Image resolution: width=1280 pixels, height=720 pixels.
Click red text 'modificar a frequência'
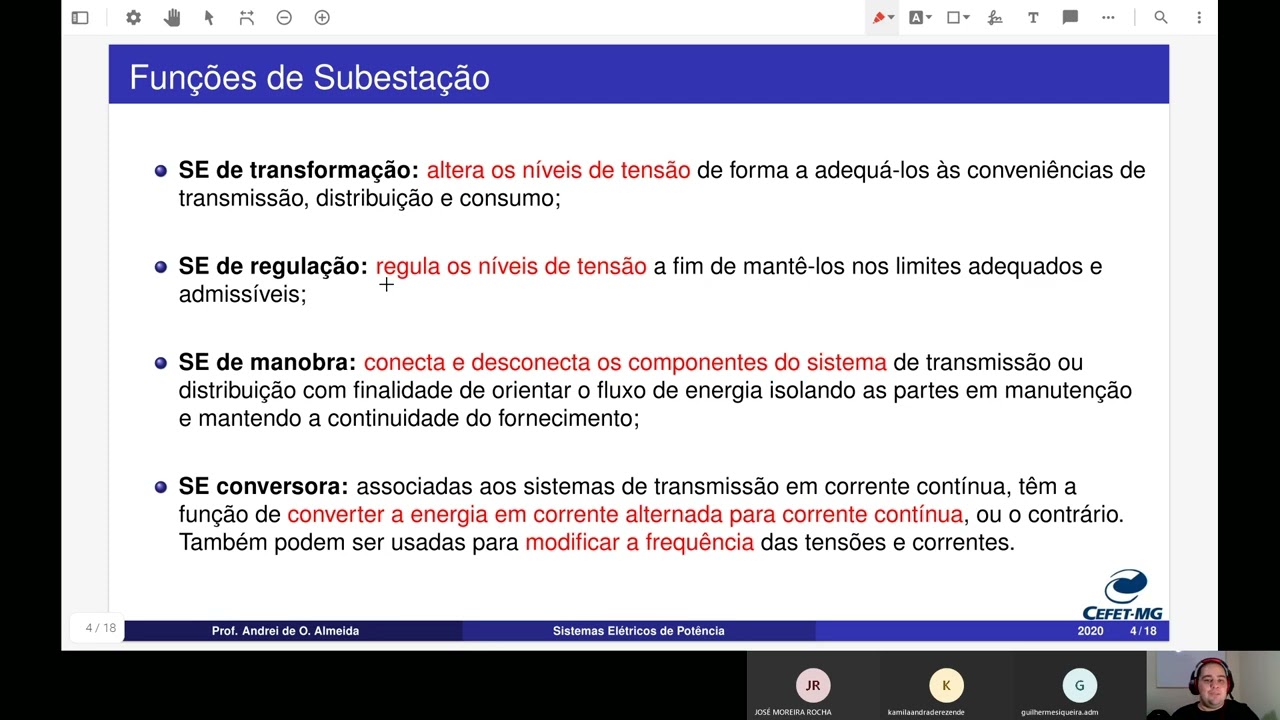(x=639, y=542)
